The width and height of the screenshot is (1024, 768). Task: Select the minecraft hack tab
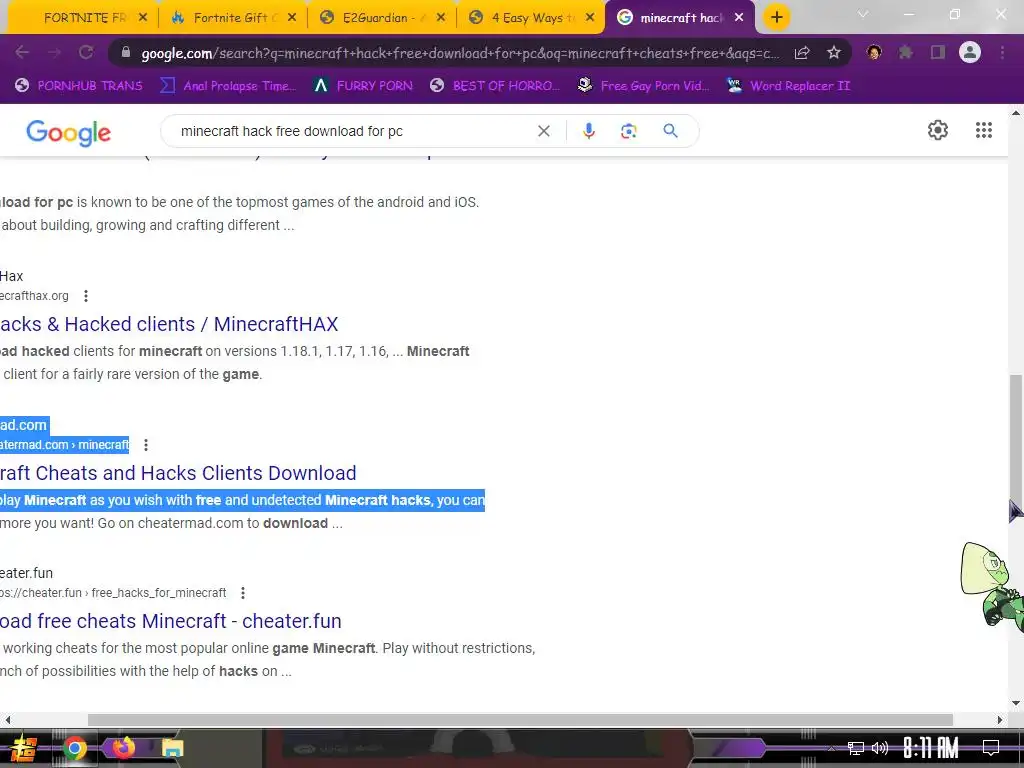pyautogui.click(x=679, y=18)
